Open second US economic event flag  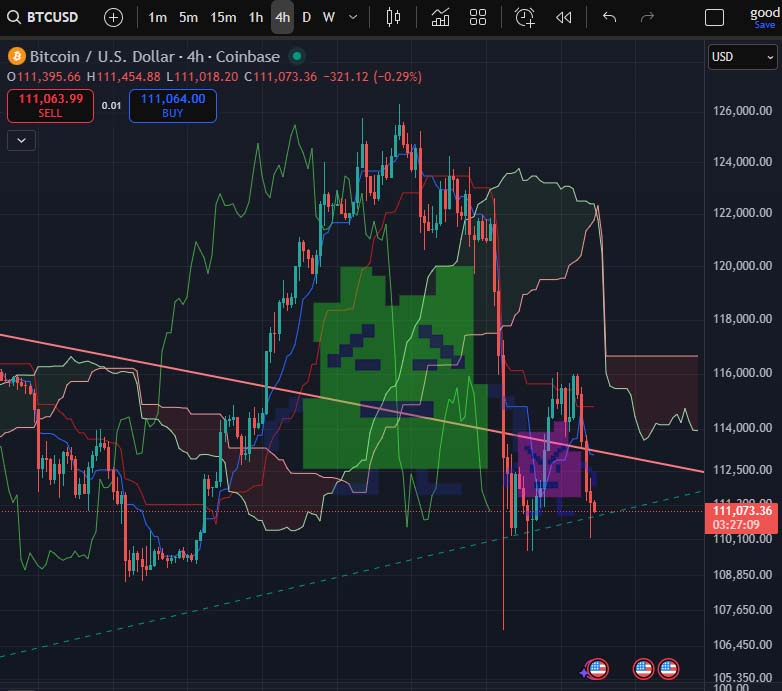tap(643, 669)
